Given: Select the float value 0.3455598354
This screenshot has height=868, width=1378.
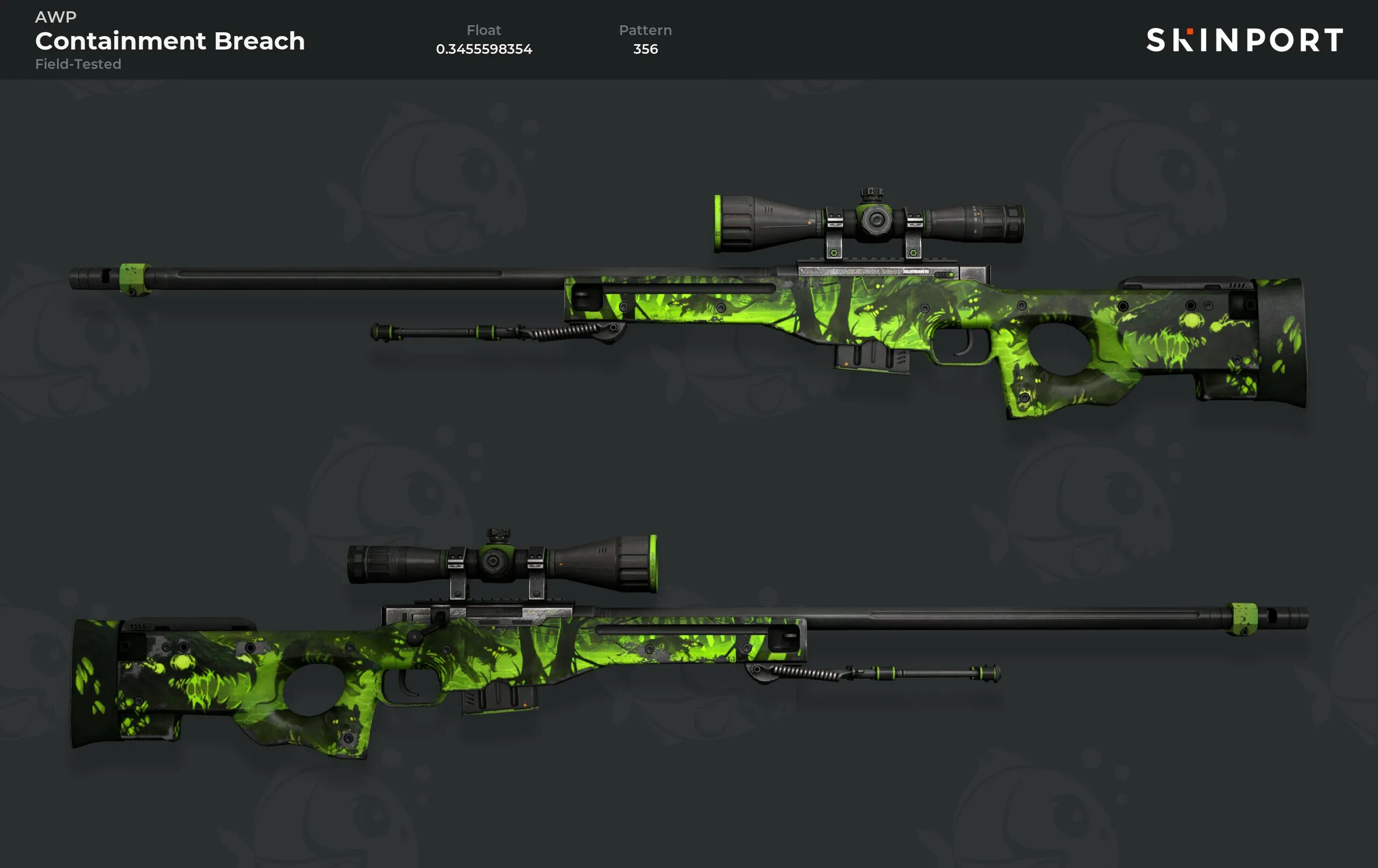Looking at the screenshot, I should (x=484, y=49).
